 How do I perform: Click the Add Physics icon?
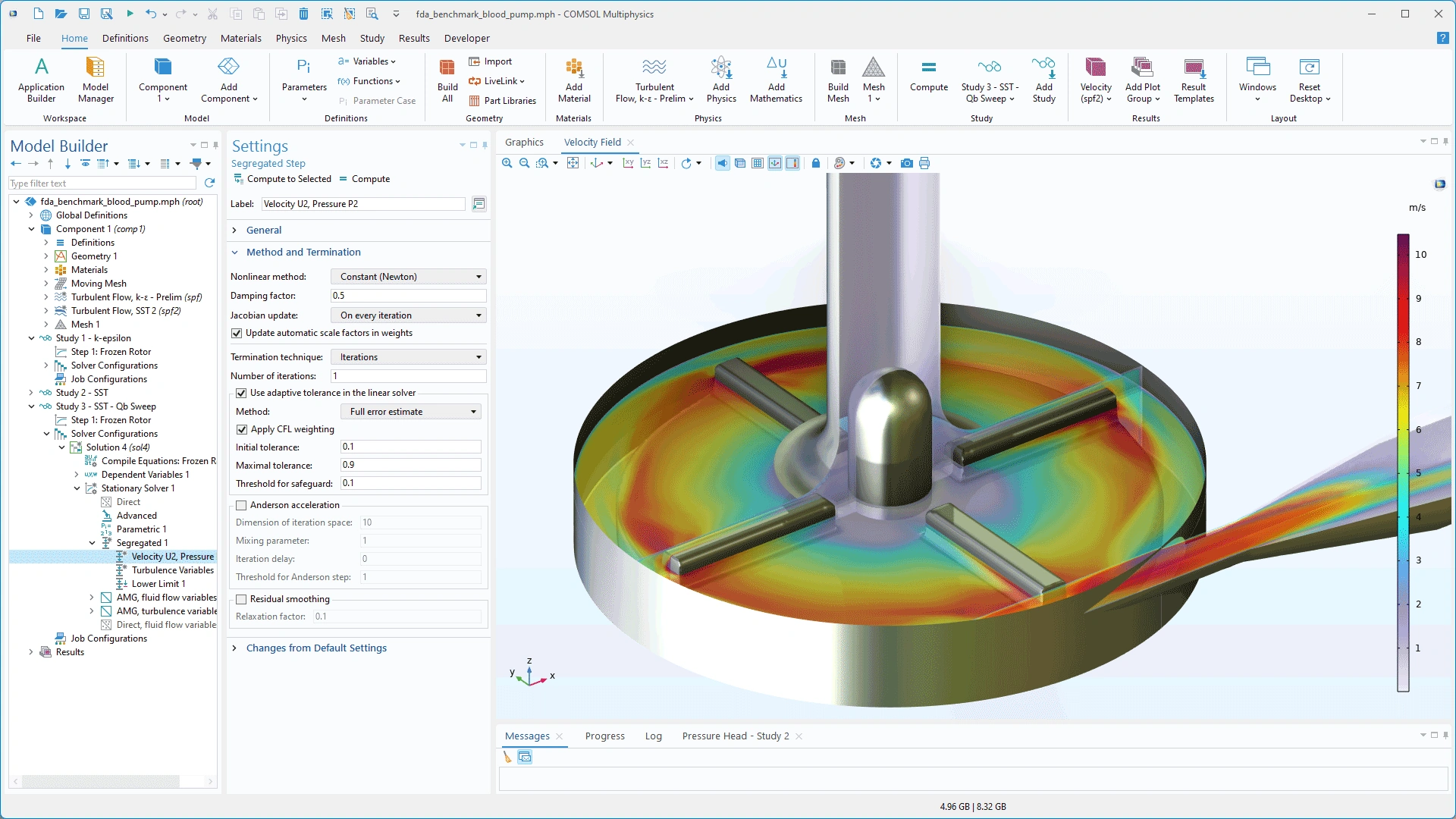720,78
